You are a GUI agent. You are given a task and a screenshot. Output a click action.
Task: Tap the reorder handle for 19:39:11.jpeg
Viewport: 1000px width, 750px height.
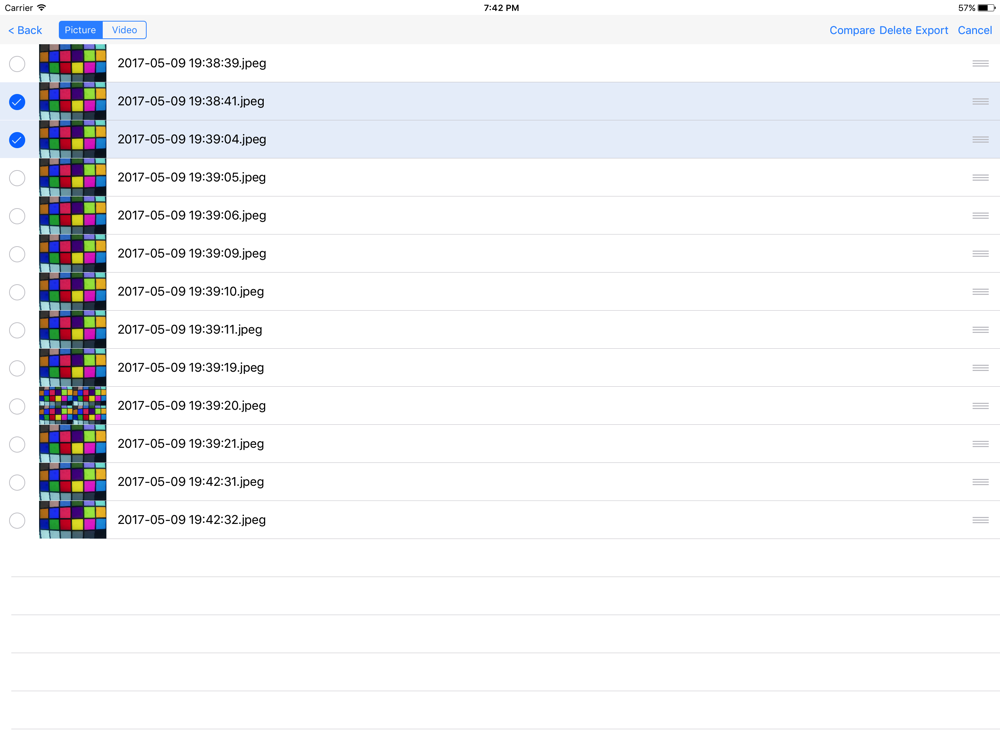click(x=980, y=330)
